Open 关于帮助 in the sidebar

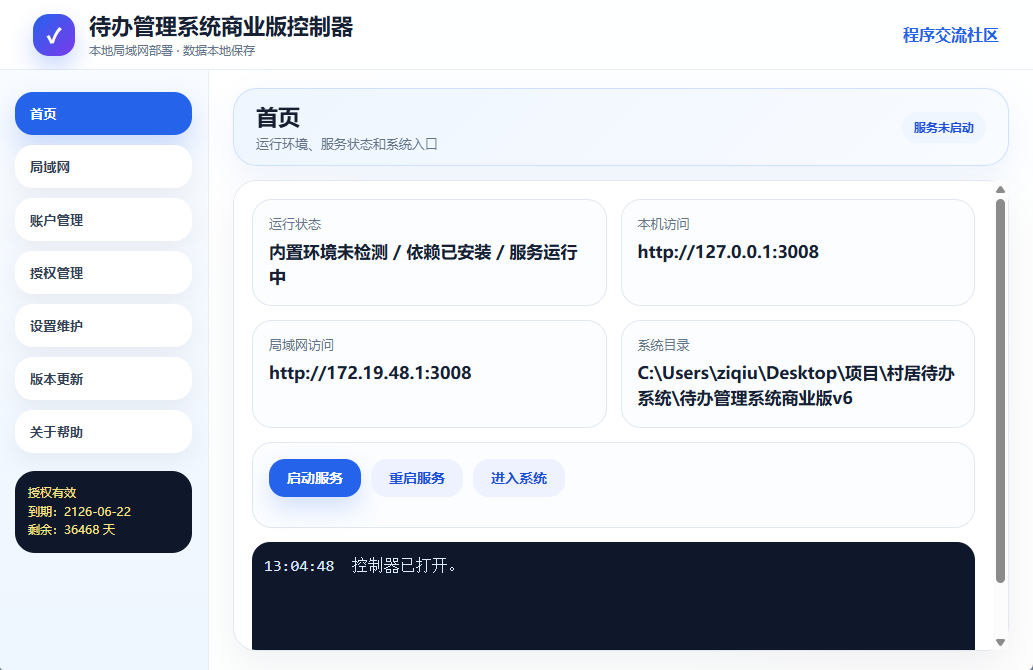103,432
